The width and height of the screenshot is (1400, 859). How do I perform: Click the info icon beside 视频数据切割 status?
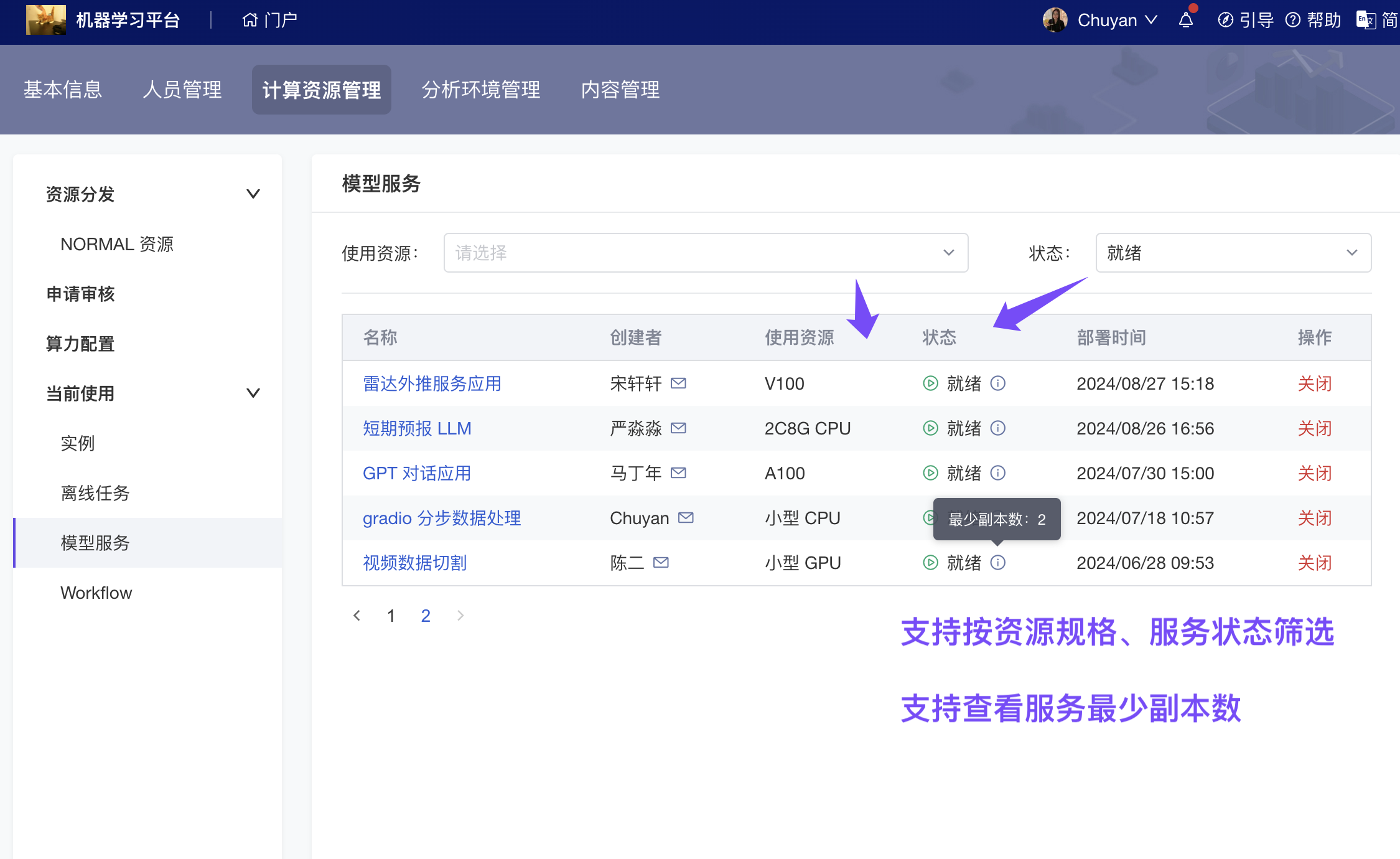999,563
